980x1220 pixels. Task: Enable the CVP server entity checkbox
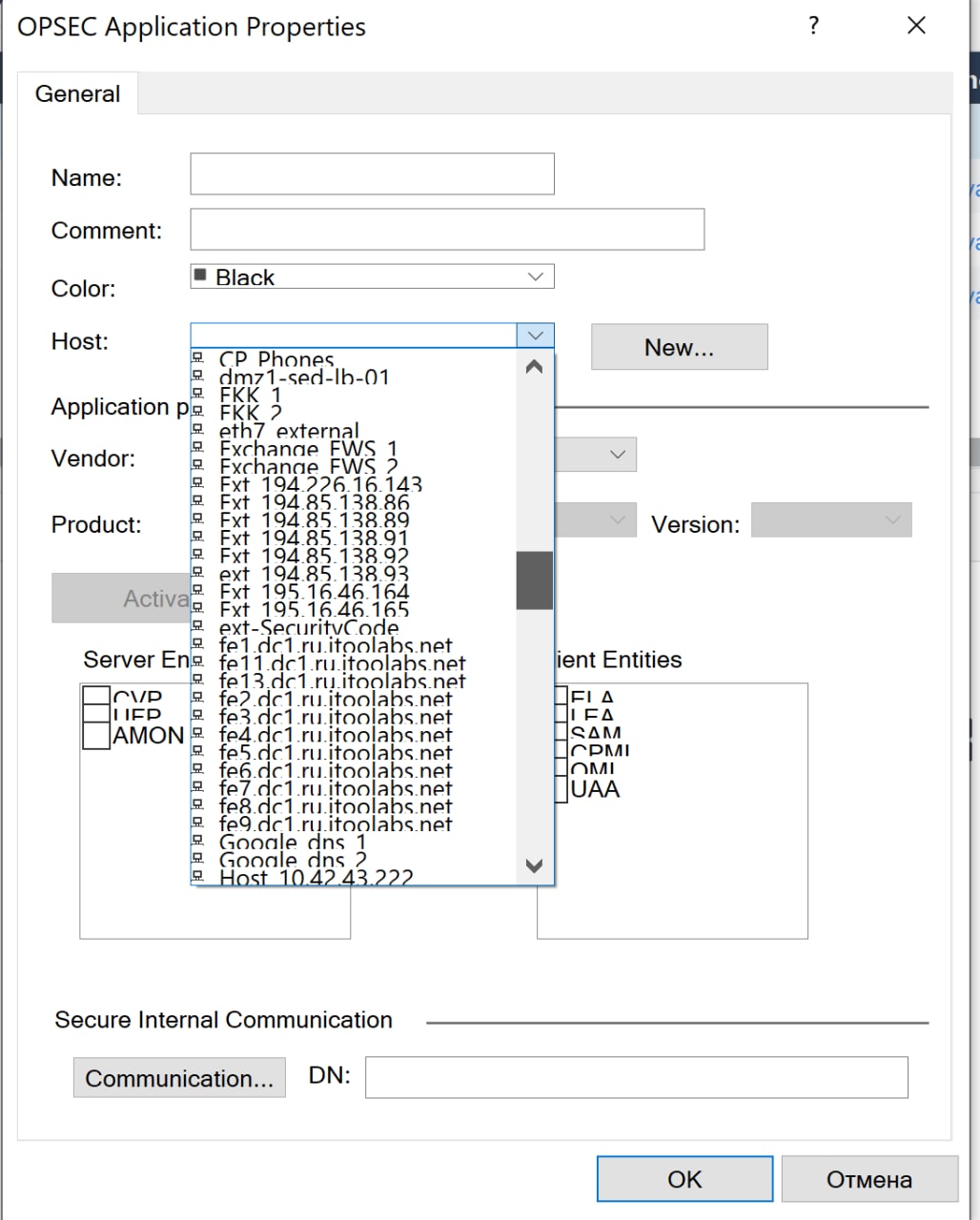[x=96, y=697]
